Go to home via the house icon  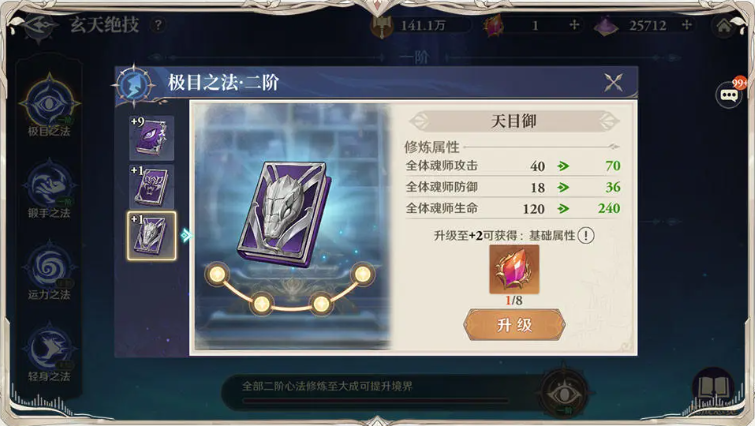point(723,26)
